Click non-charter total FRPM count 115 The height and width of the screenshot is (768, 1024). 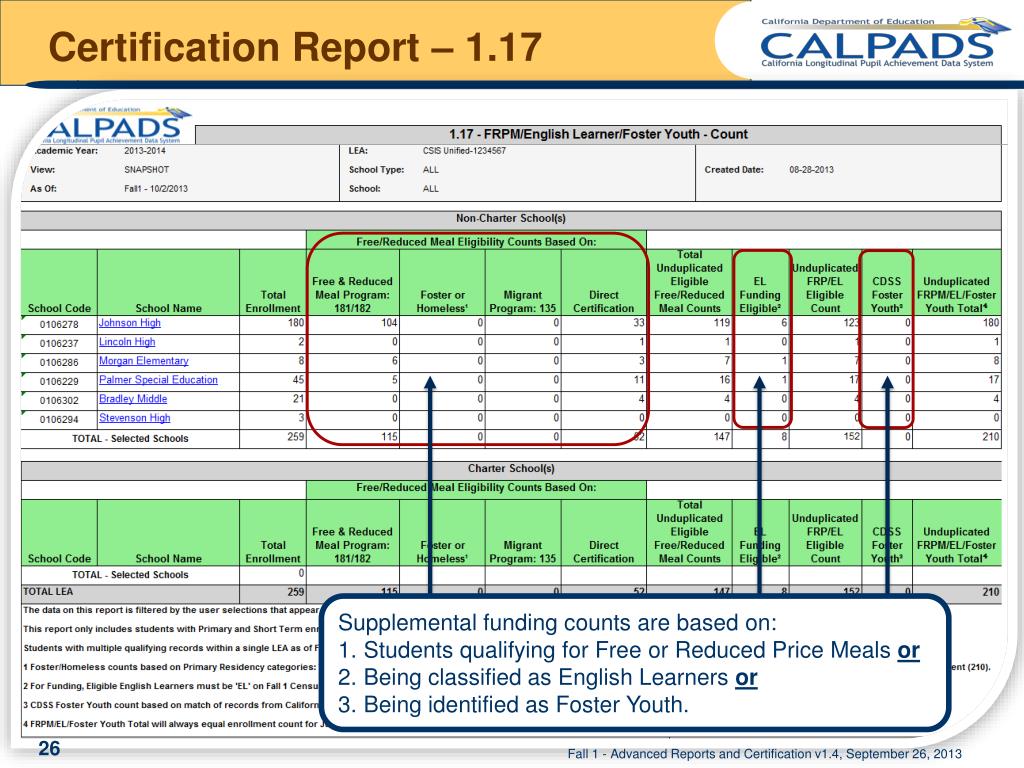389,436
